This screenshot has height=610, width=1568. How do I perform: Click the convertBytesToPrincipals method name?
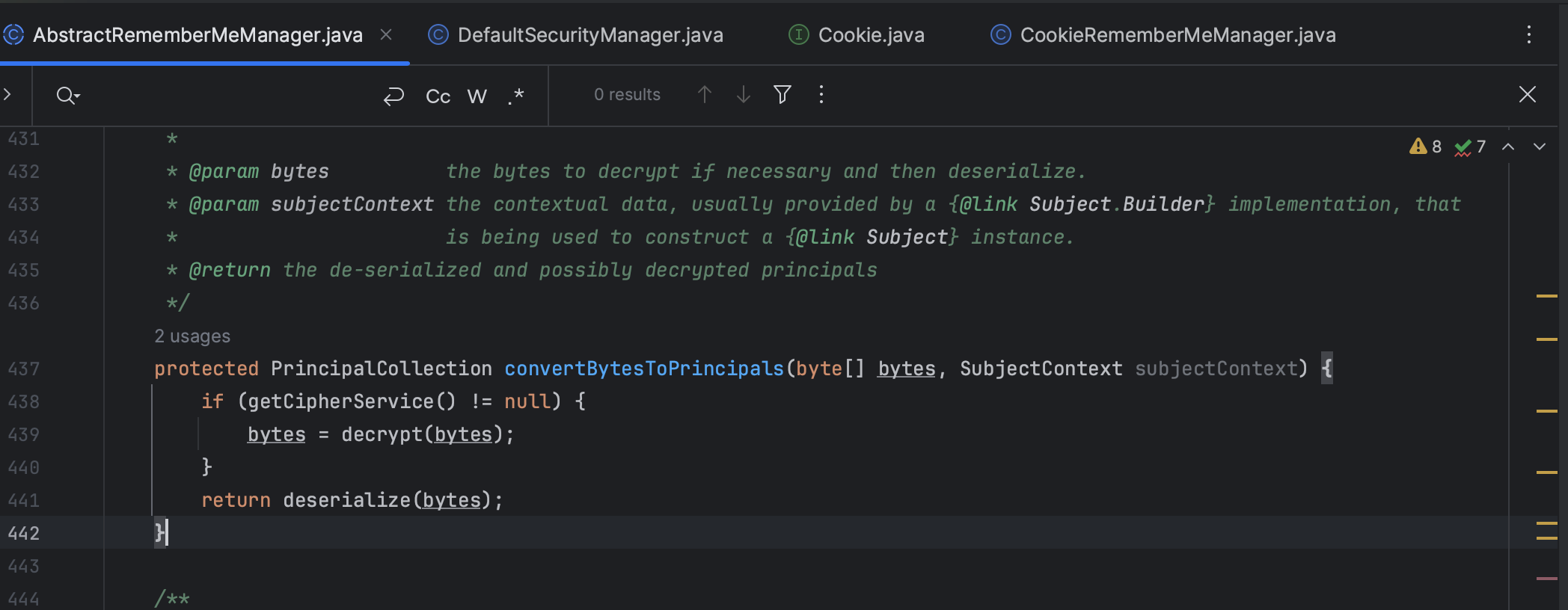point(644,369)
